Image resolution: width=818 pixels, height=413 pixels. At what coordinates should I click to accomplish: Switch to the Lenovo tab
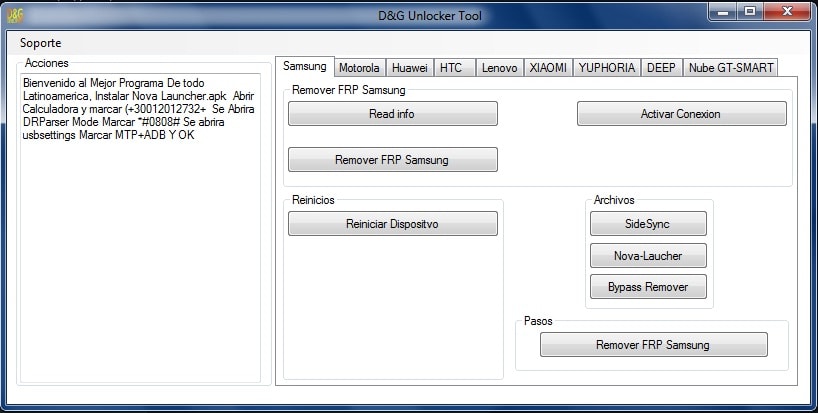(499, 68)
